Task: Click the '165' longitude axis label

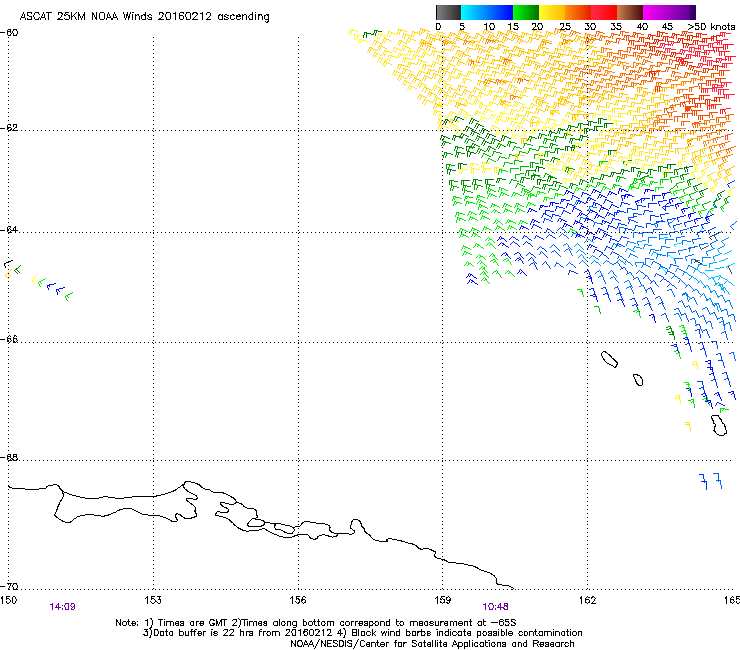Action: [x=732, y=600]
